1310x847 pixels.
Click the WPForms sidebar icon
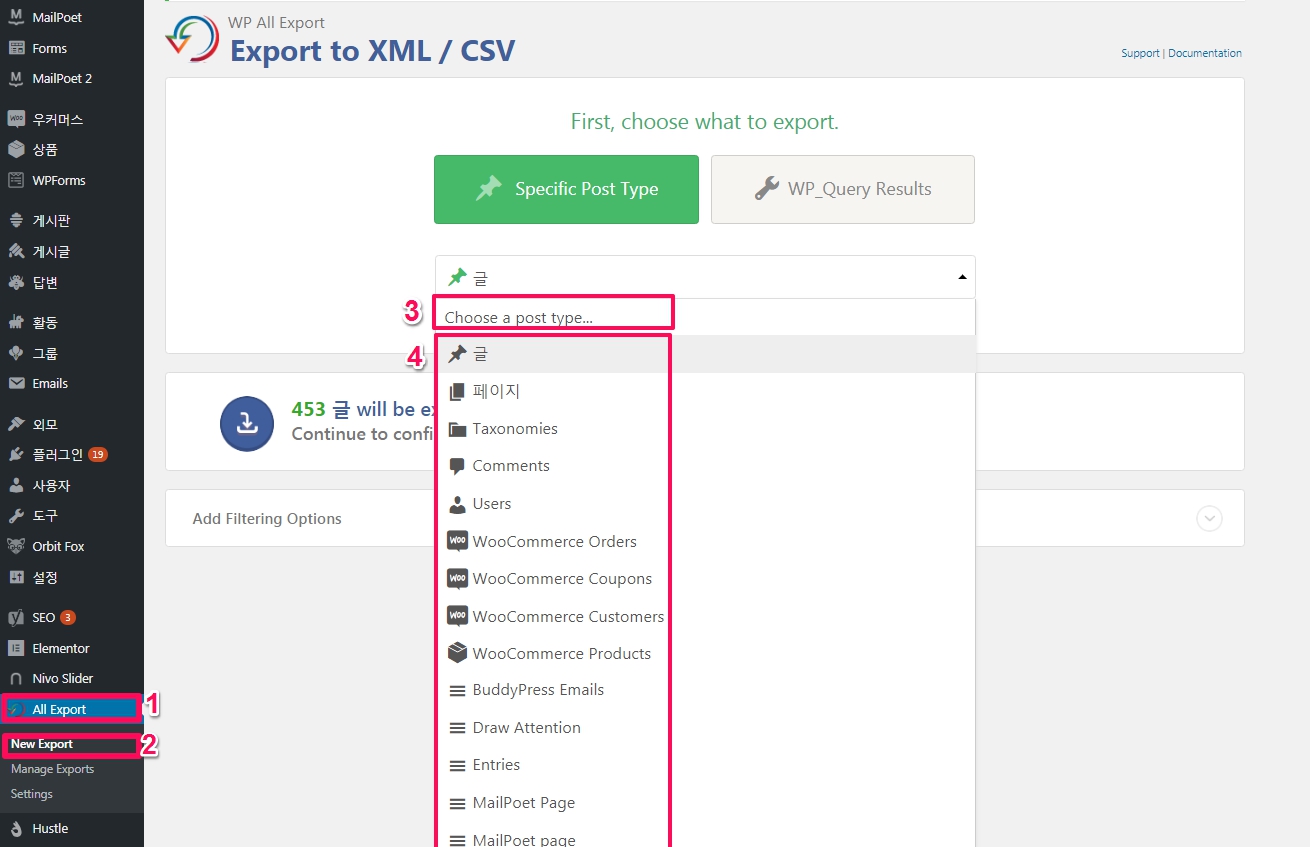pos(16,180)
